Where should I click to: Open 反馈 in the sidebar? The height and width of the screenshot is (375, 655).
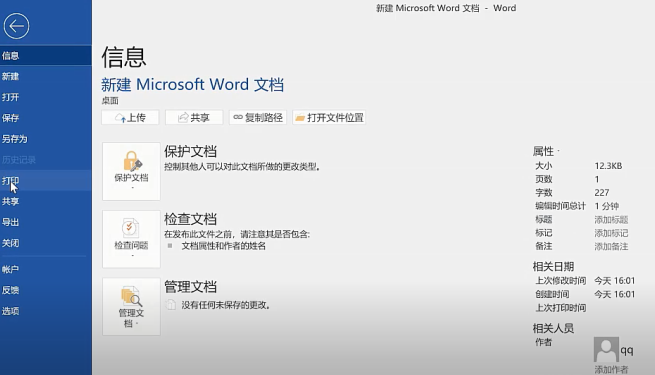click(46, 290)
